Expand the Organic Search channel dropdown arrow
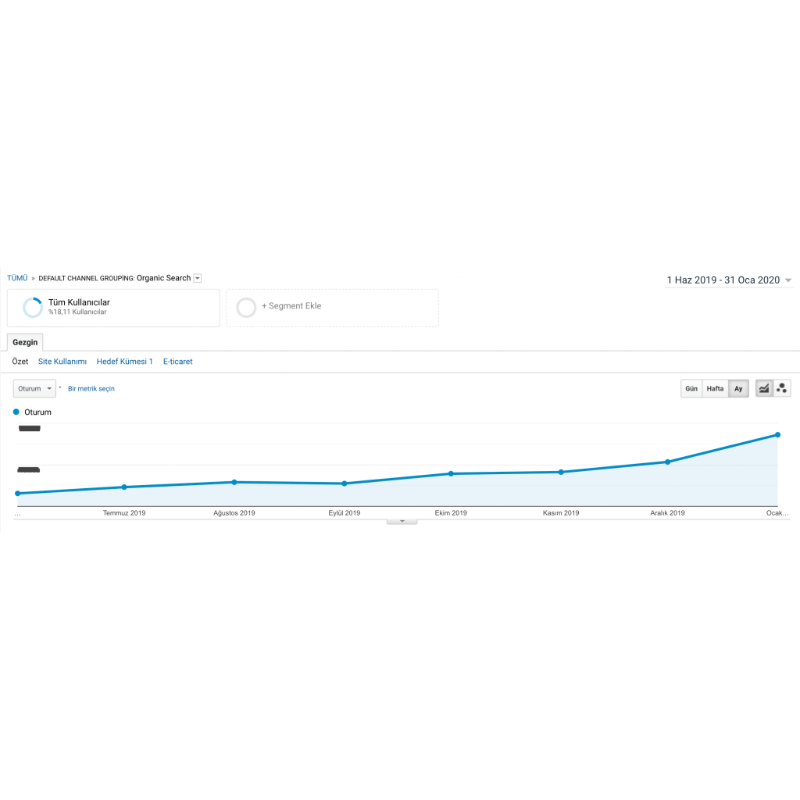This screenshot has width=800, height=800. coord(197,278)
